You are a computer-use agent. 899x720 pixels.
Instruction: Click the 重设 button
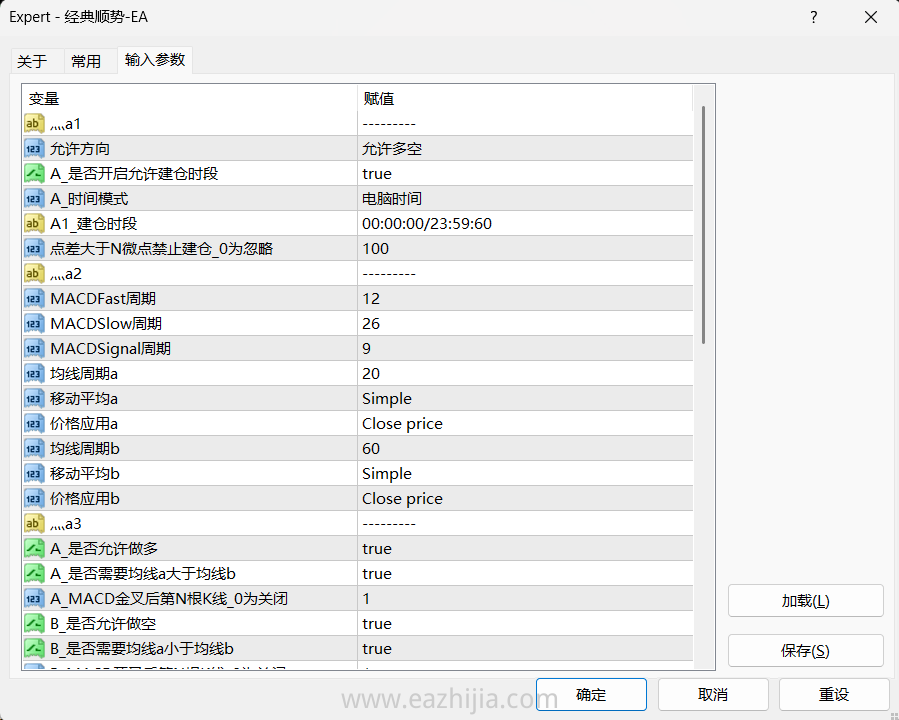coord(834,694)
